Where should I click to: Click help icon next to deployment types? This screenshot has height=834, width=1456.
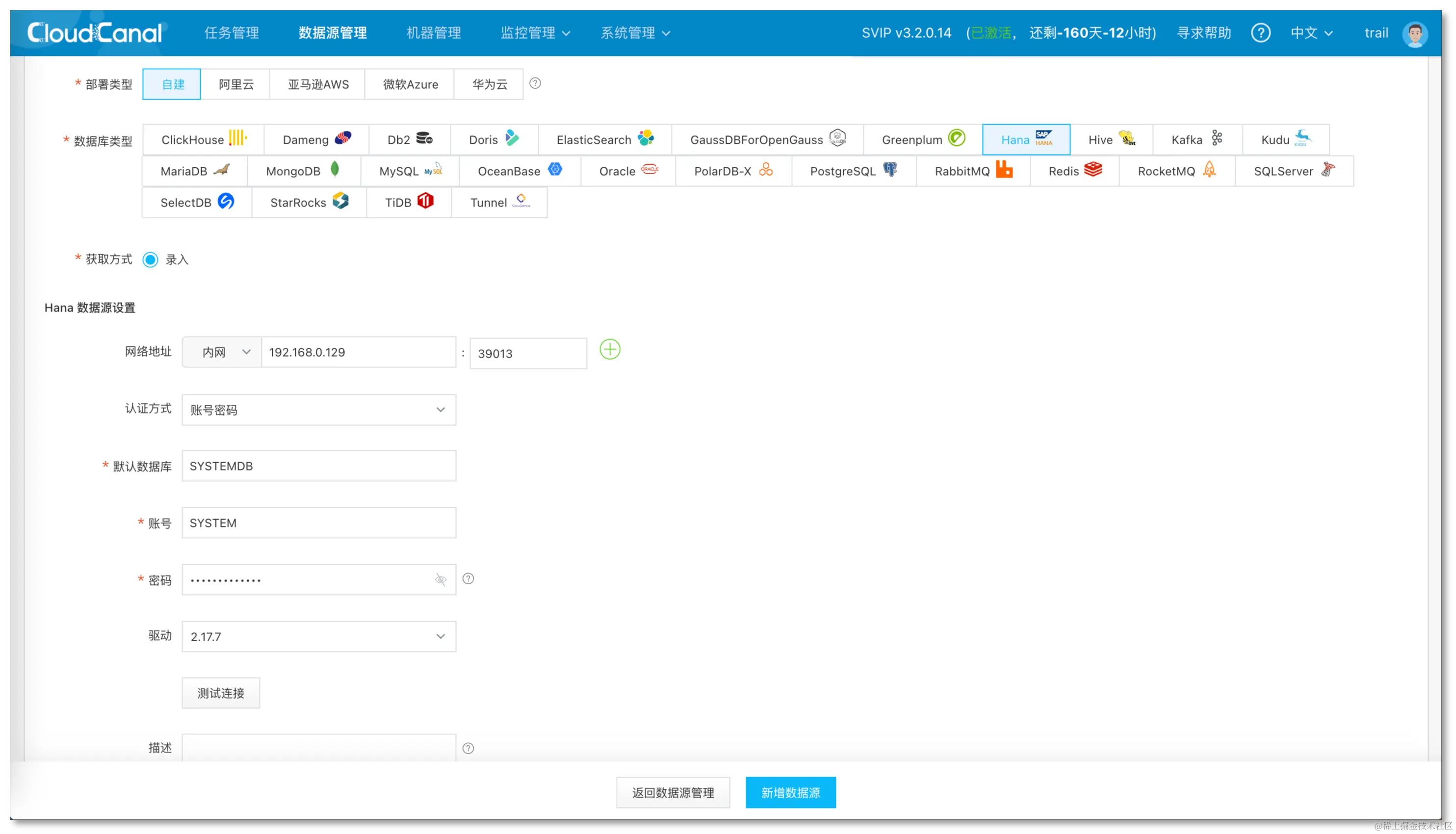tap(535, 83)
